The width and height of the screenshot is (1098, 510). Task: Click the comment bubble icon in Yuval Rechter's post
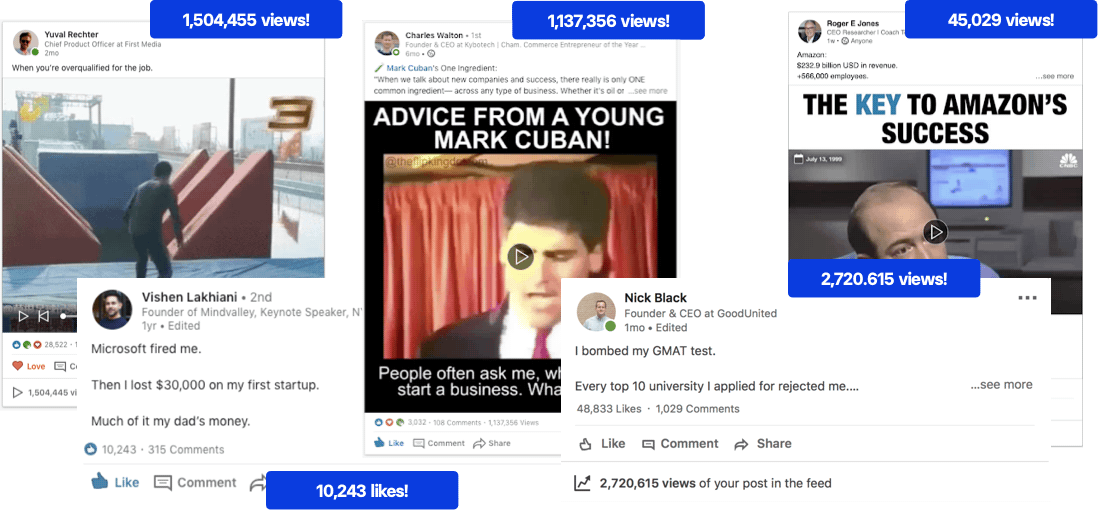tap(60, 366)
